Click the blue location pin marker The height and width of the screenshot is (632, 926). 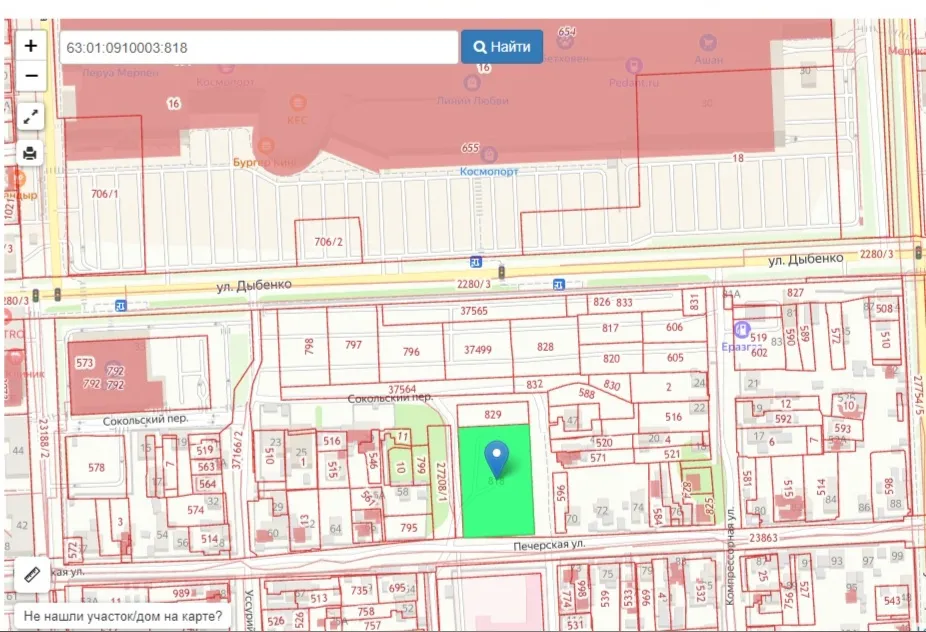pos(496,458)
